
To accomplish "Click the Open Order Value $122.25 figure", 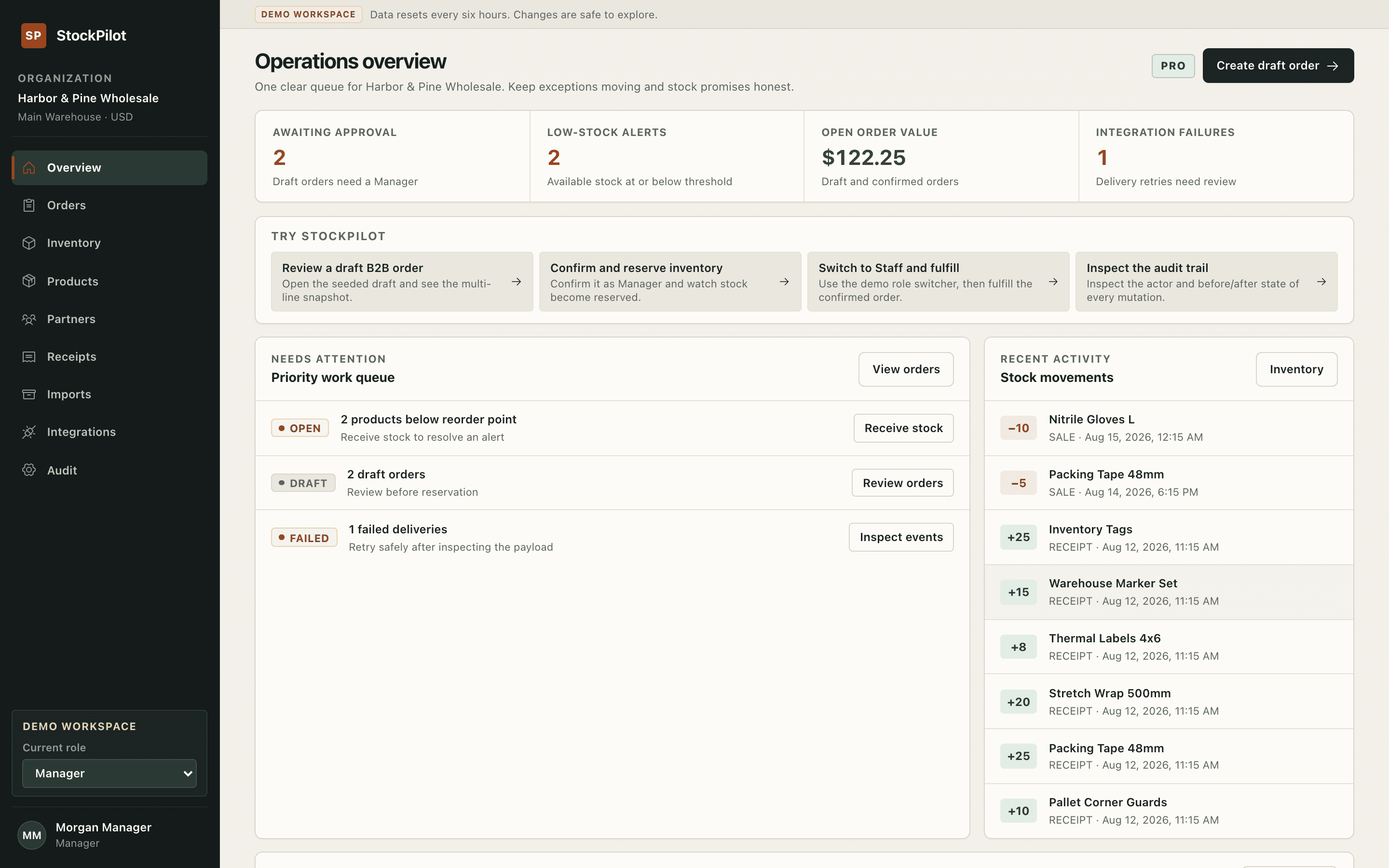I will click(863, 157).
